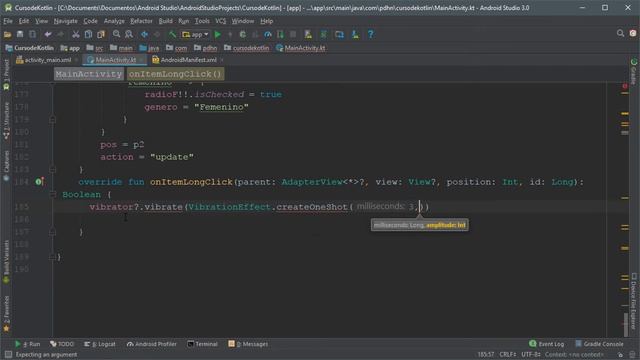The image size is (640, 360).
Task: Open the Code menu
Action: pos(90,21)
